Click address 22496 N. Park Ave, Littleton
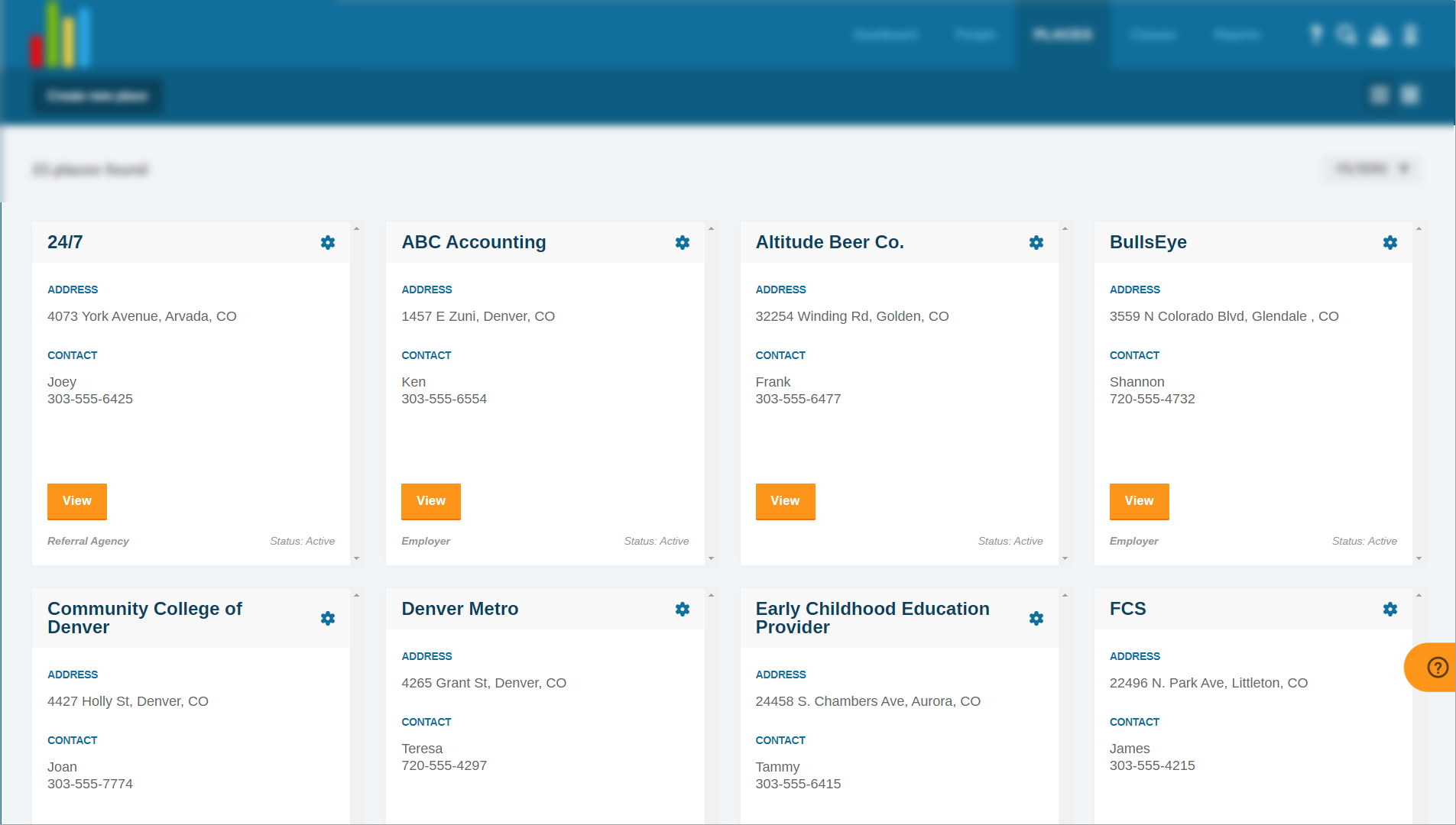Viewport: 1456px width, 825px height. [1209, 683]
